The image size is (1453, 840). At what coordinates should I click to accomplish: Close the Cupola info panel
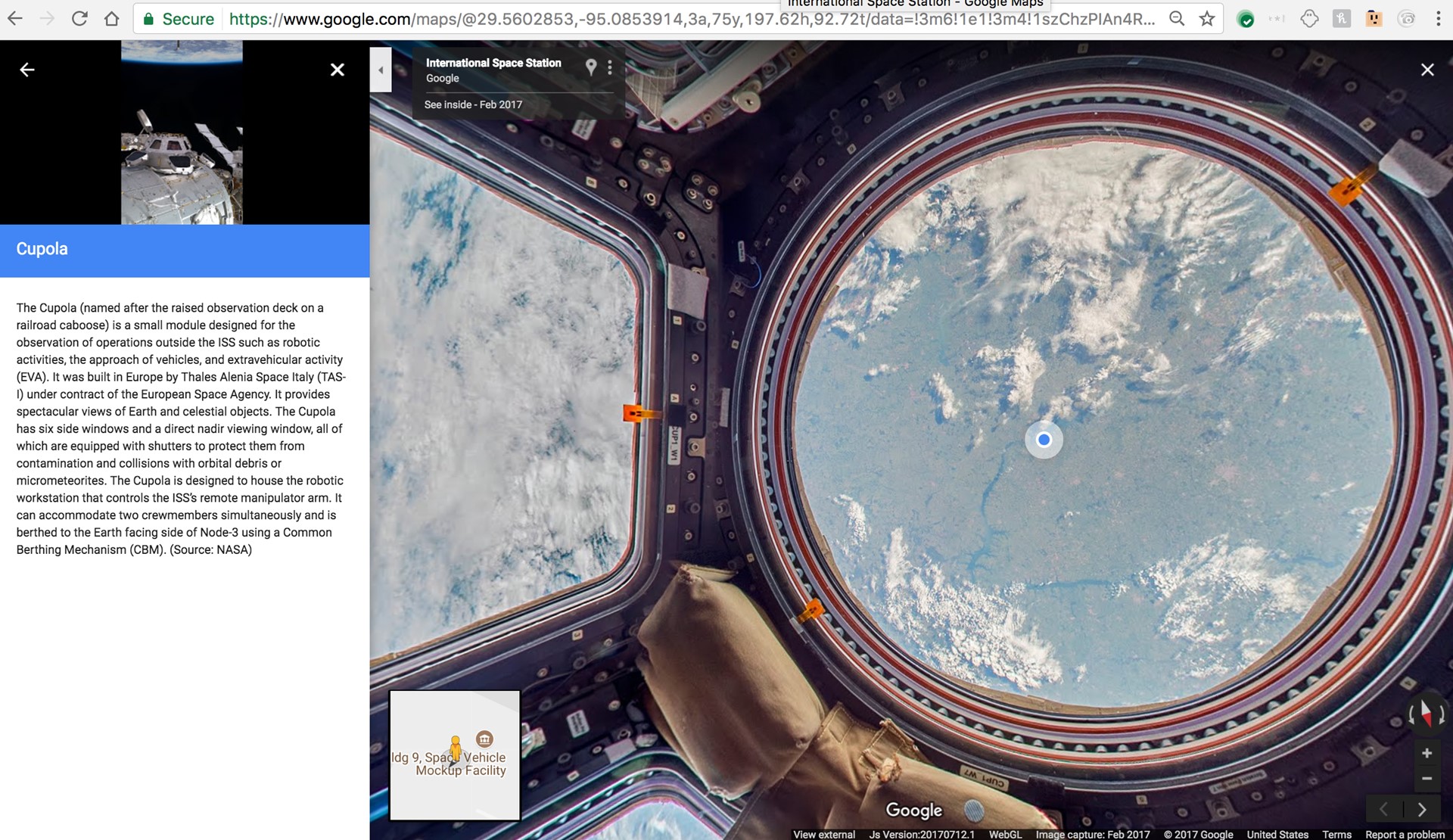point(338,70)
